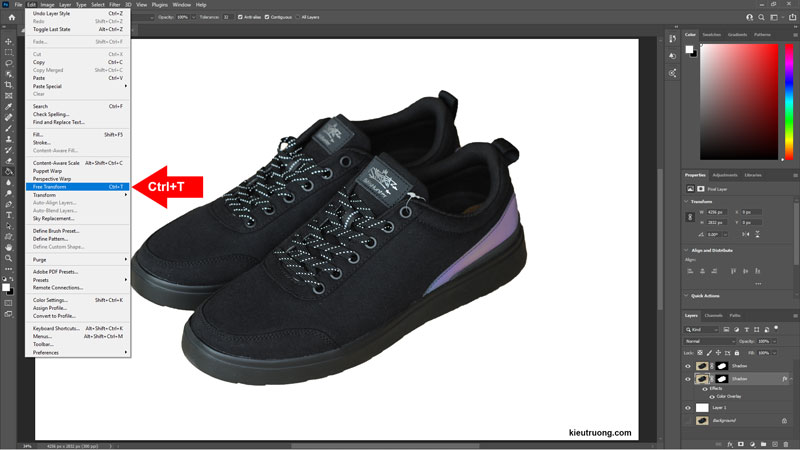Choose Undo Layer Style
This screenshot has width=800, height=450.
coord(78,13)
